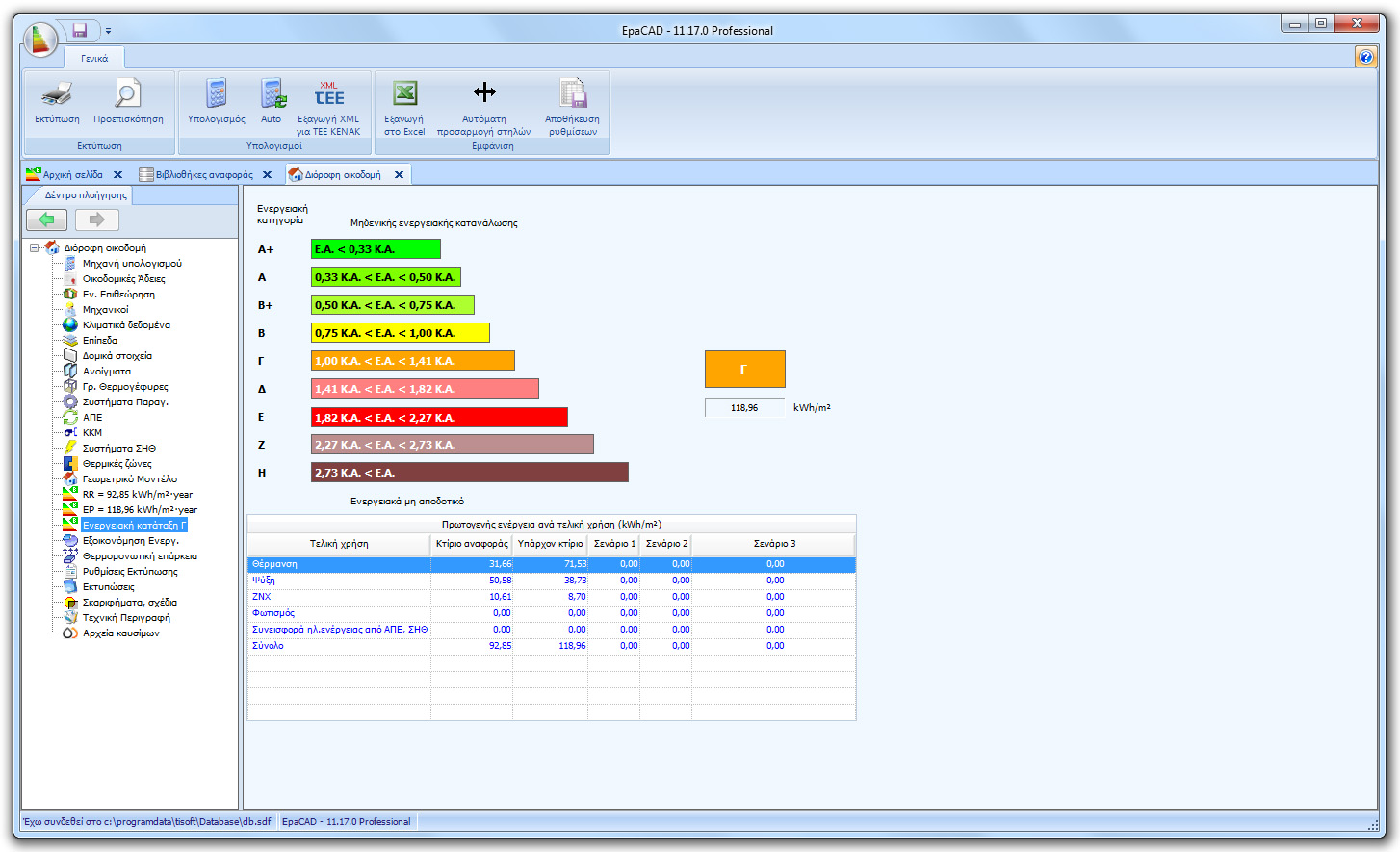The height and width of the screenshot is (852, 1400).
Task: Click the orange Γ energy class box
Action: point(744,369)
